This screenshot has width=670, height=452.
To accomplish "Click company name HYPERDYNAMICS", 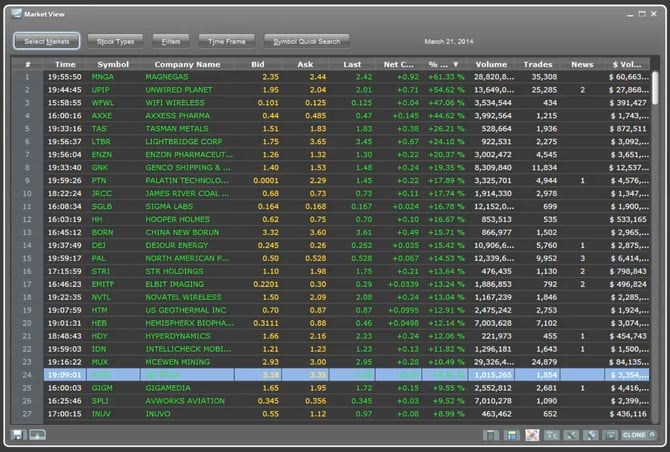I will pyautogui.click(x=178, y=336).
